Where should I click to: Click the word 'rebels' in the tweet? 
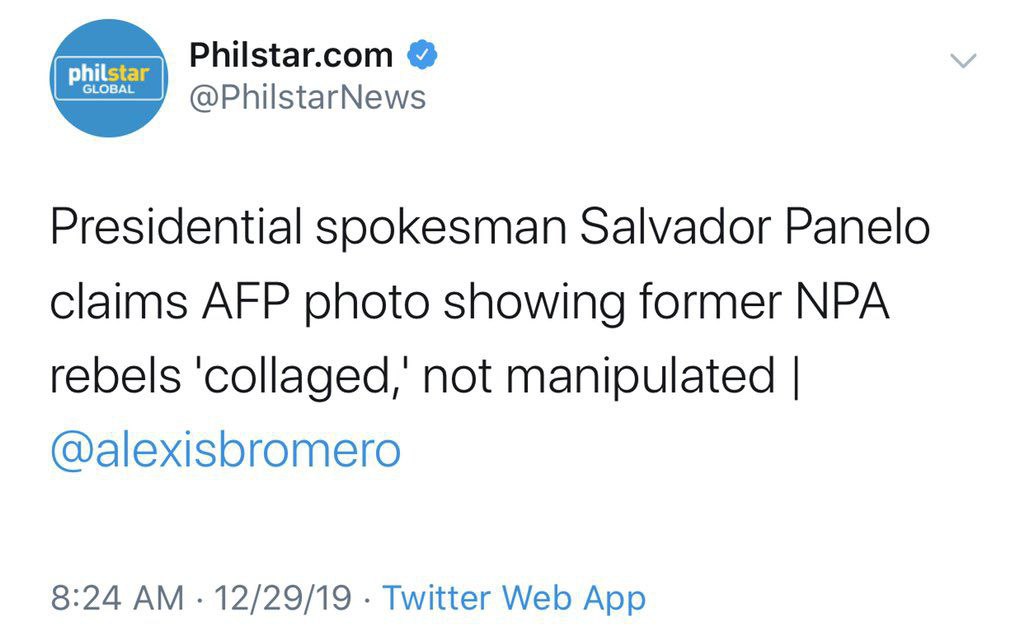(113, 376)
